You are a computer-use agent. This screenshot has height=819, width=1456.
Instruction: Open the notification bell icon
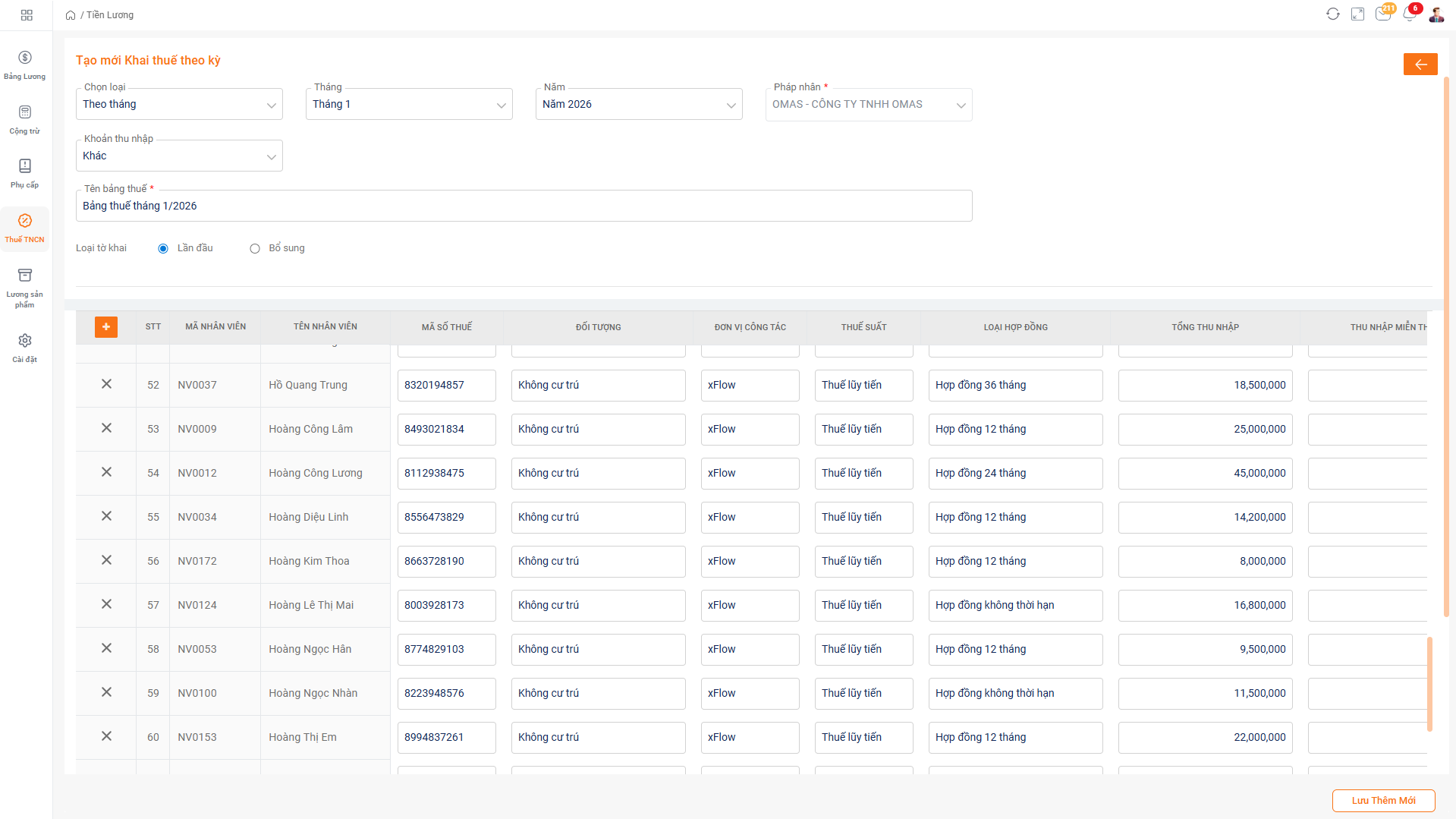pyautogui.click(x=1409, y=14)
